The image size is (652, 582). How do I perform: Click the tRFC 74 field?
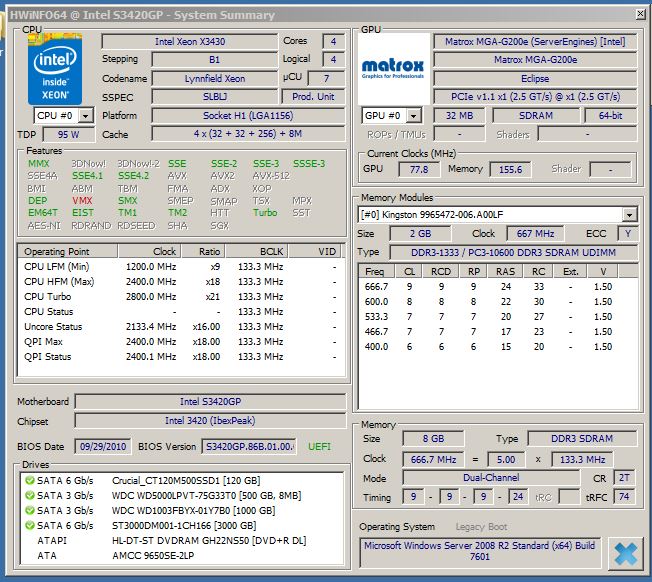(624, 496)
